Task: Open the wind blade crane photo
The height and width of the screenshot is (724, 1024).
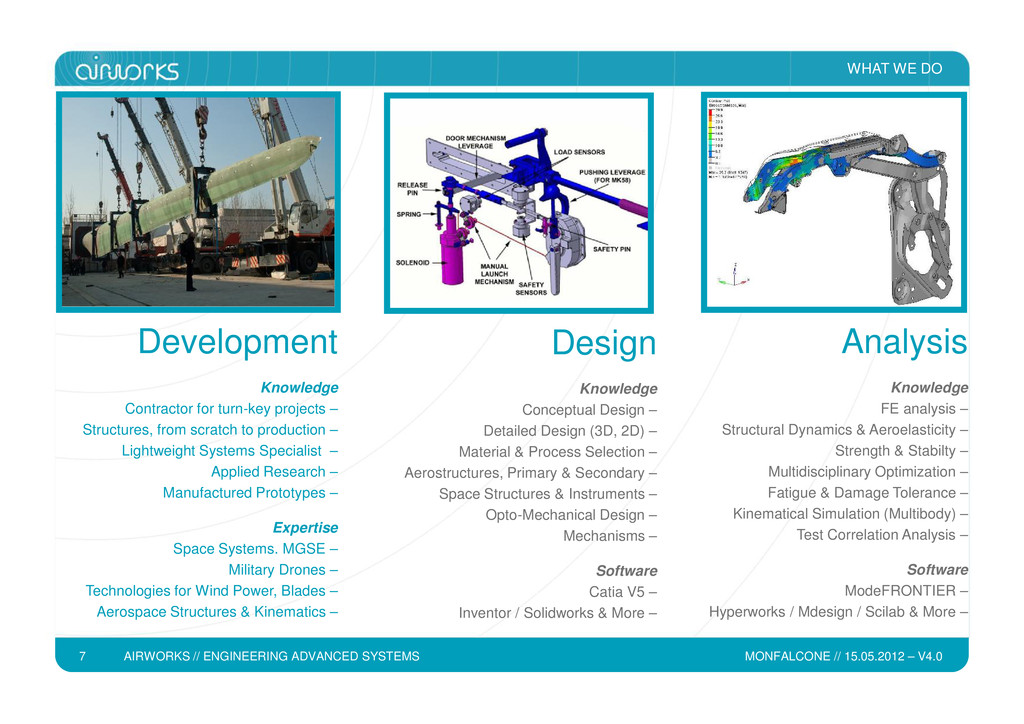Action: click(198, 202)
